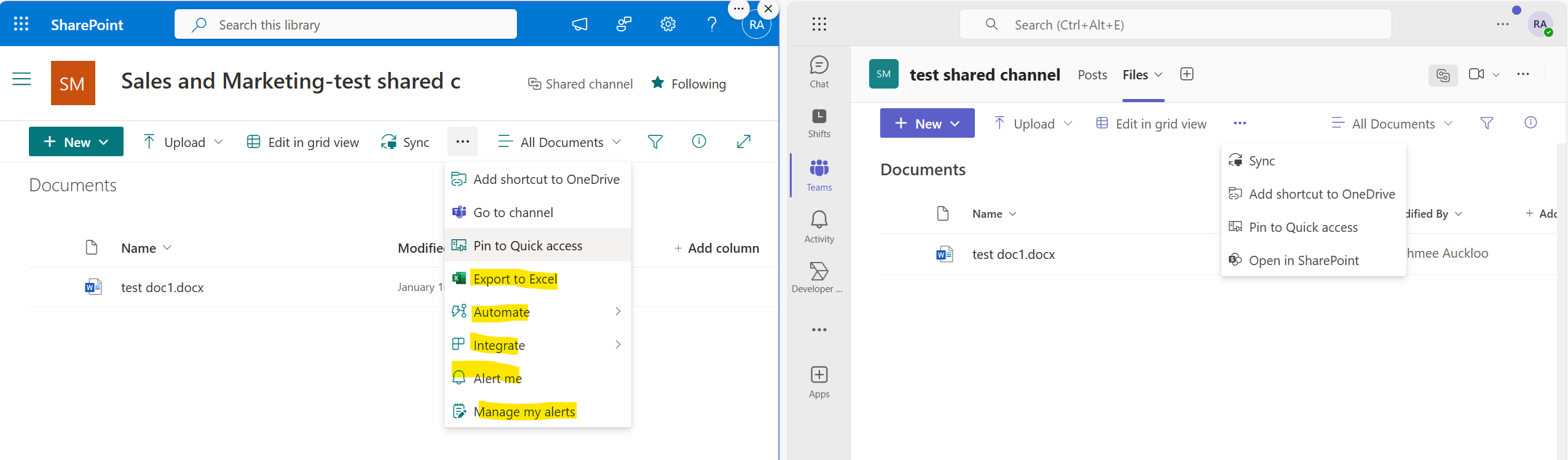The height and width of the screenshot is (460, 1568).
Task: Click the SM site logo in SharePoint
Action: 73,83
